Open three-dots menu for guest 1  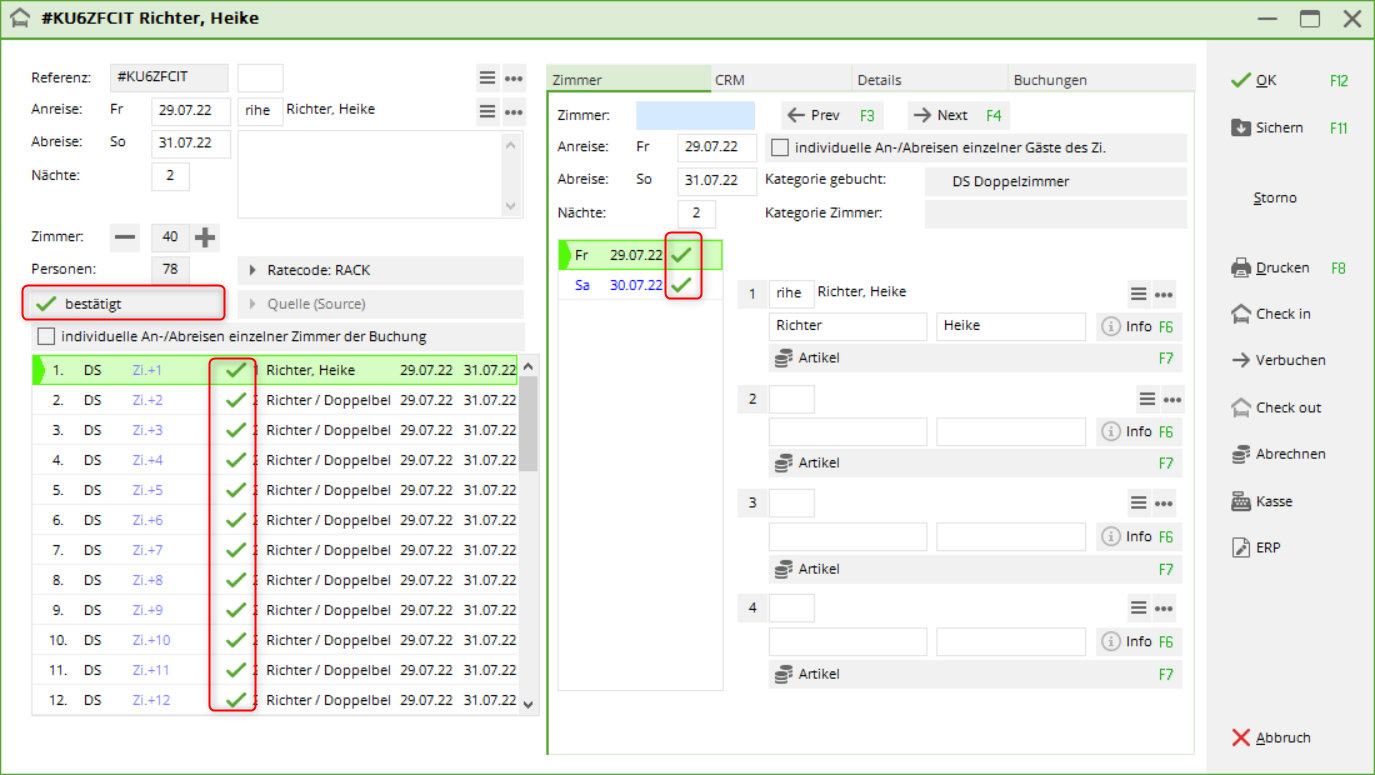pos(1163,294)
